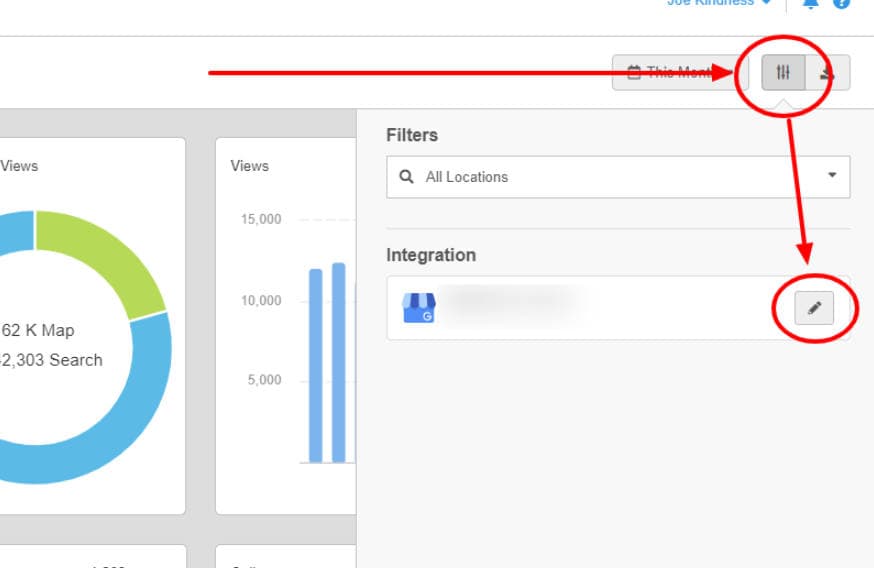
Task: Click the magnifier icon in Filters box
Action: [x=407, y=177]
